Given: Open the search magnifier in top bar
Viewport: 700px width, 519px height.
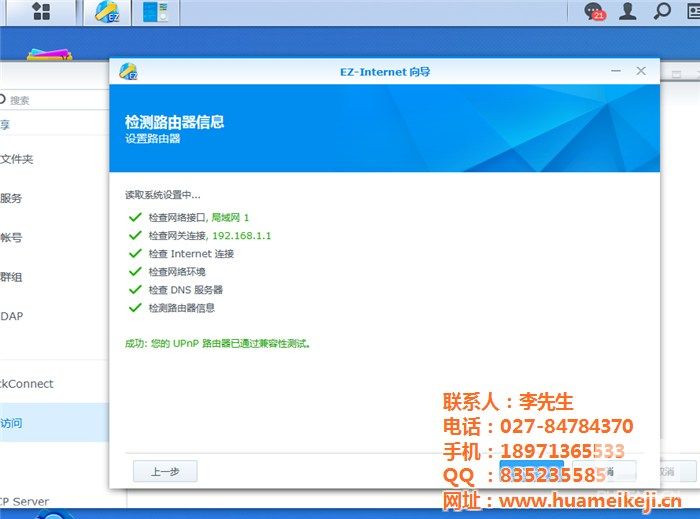Looking at the screenshot, I should (x=662, y=11).
